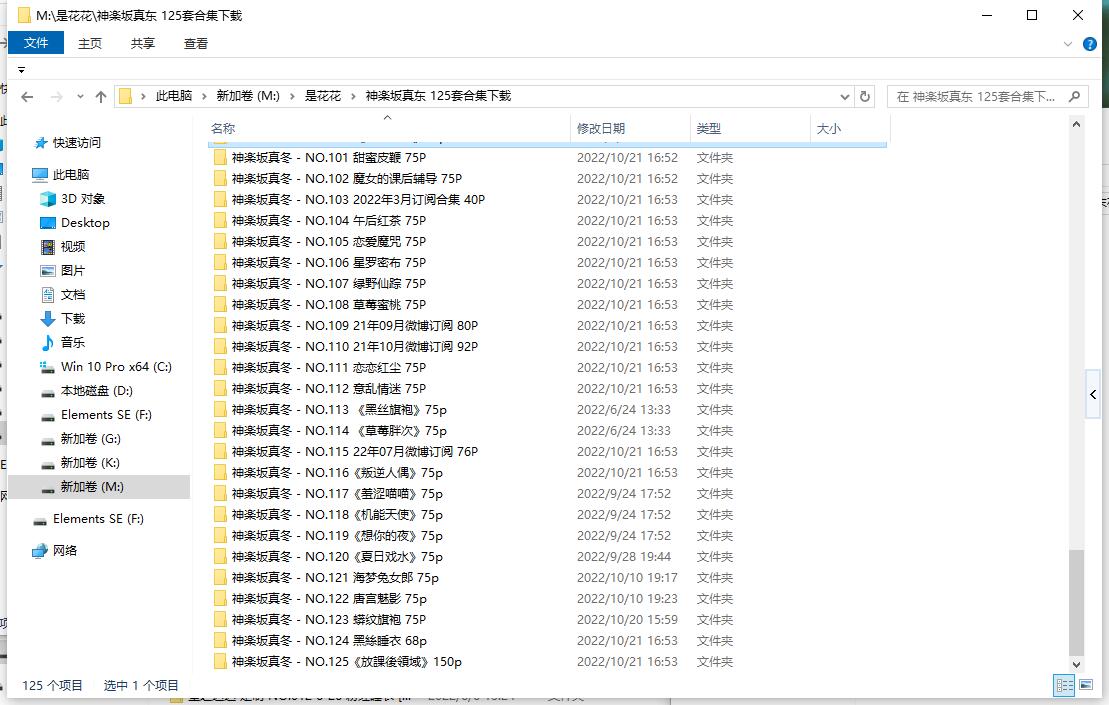This screenshot has width=1109, height=705.
Task: Click side panel collapse arrow at right edge
Action: point(1093,395)
